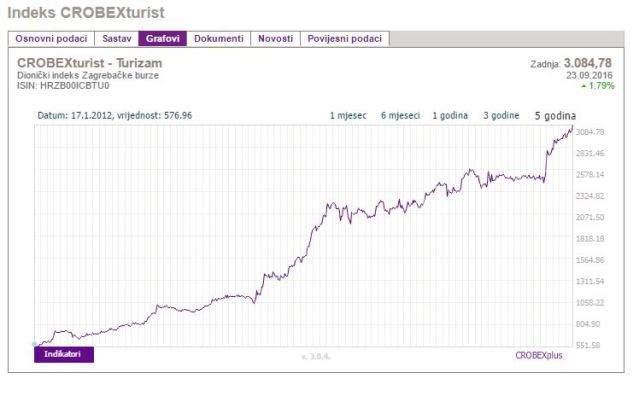Click the ISIN: HRZB00ICBTU0 text
The height and width of the screenshot is (408, 639).
(x=63, y=86)
